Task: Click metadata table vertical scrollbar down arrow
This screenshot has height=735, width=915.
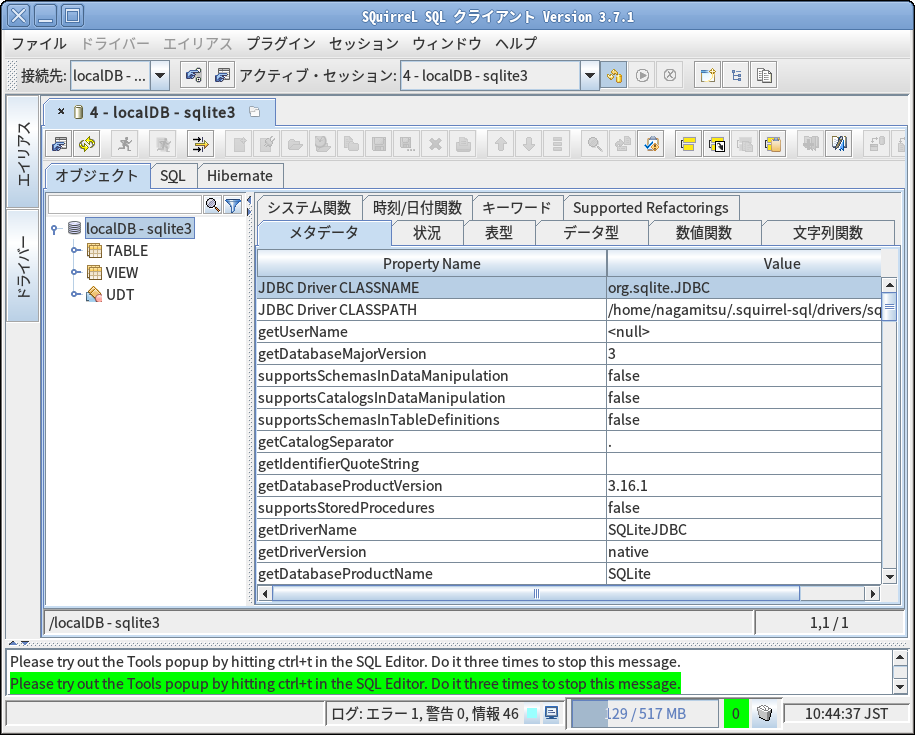Action: (x=889, y=577)
